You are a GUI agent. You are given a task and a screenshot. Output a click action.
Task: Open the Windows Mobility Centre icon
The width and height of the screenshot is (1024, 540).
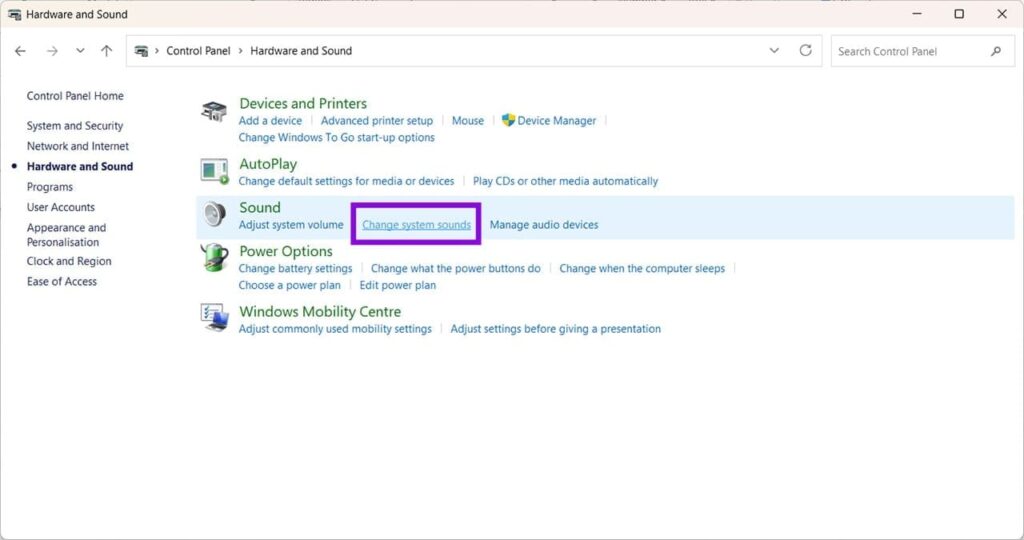214,318
